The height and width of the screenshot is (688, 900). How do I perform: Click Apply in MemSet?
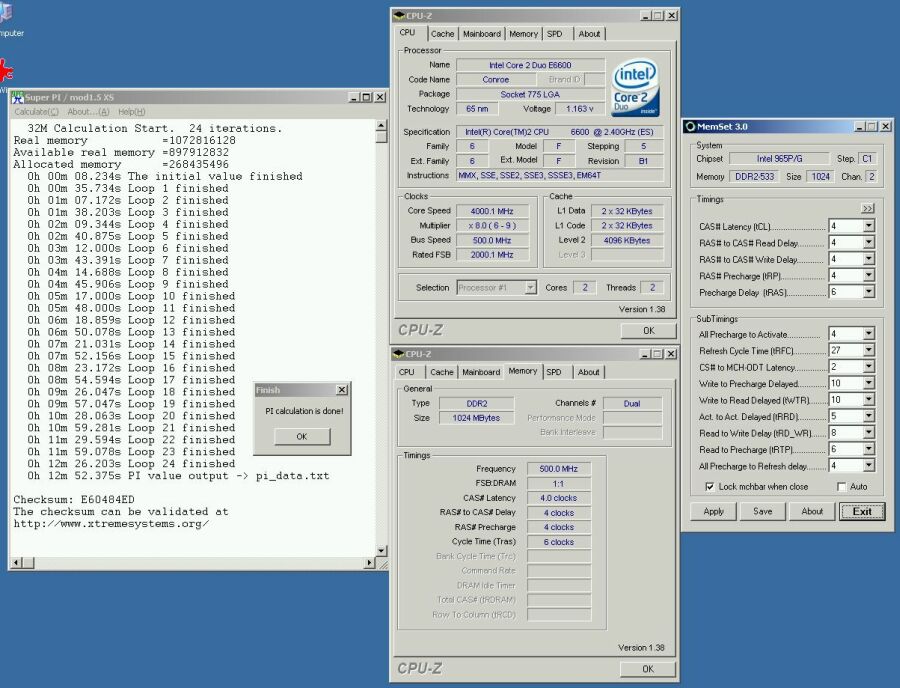[713, 511]
